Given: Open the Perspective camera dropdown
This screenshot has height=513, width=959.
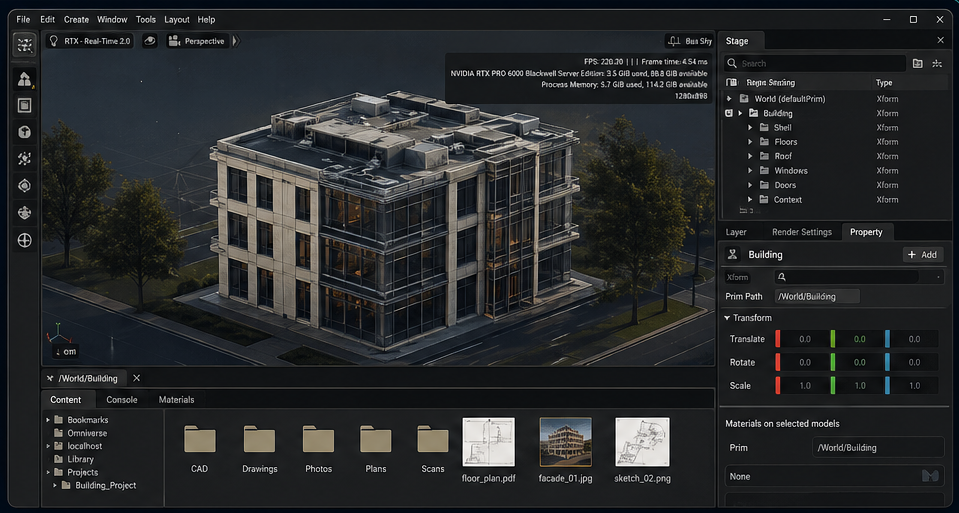Looking at the screenshot, I should click(197, 41).
